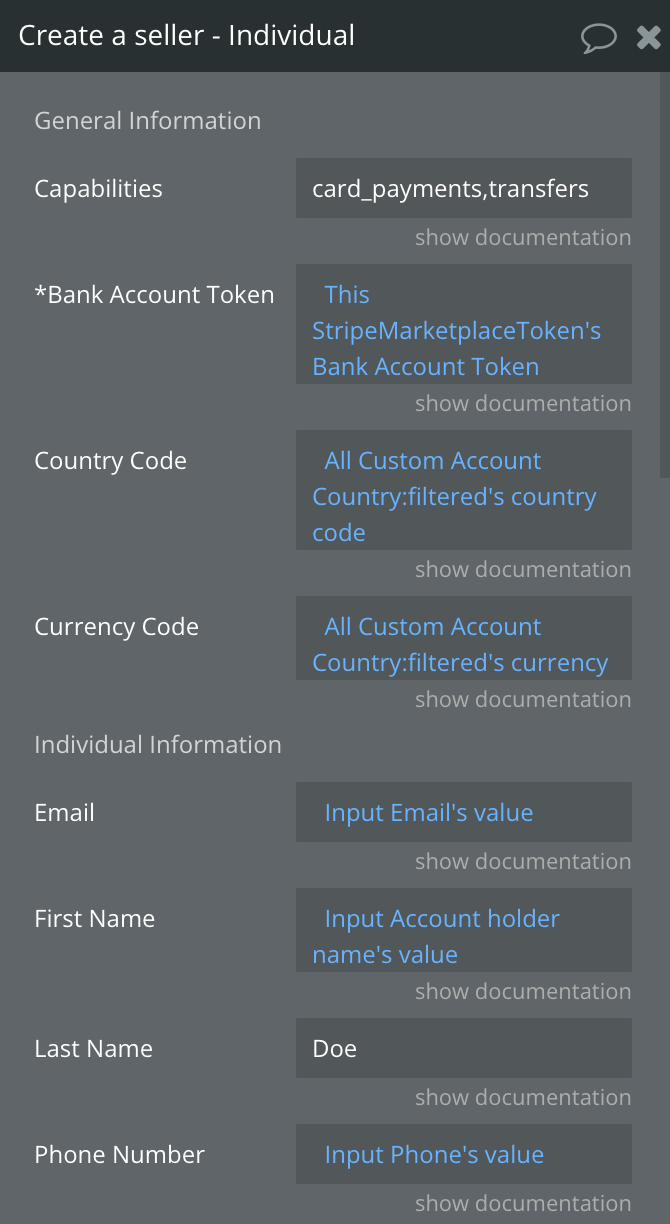The height and width of the screenshot is (1224, 670).
Task: Show documentation under Country Code
Action: pos(523,570)
